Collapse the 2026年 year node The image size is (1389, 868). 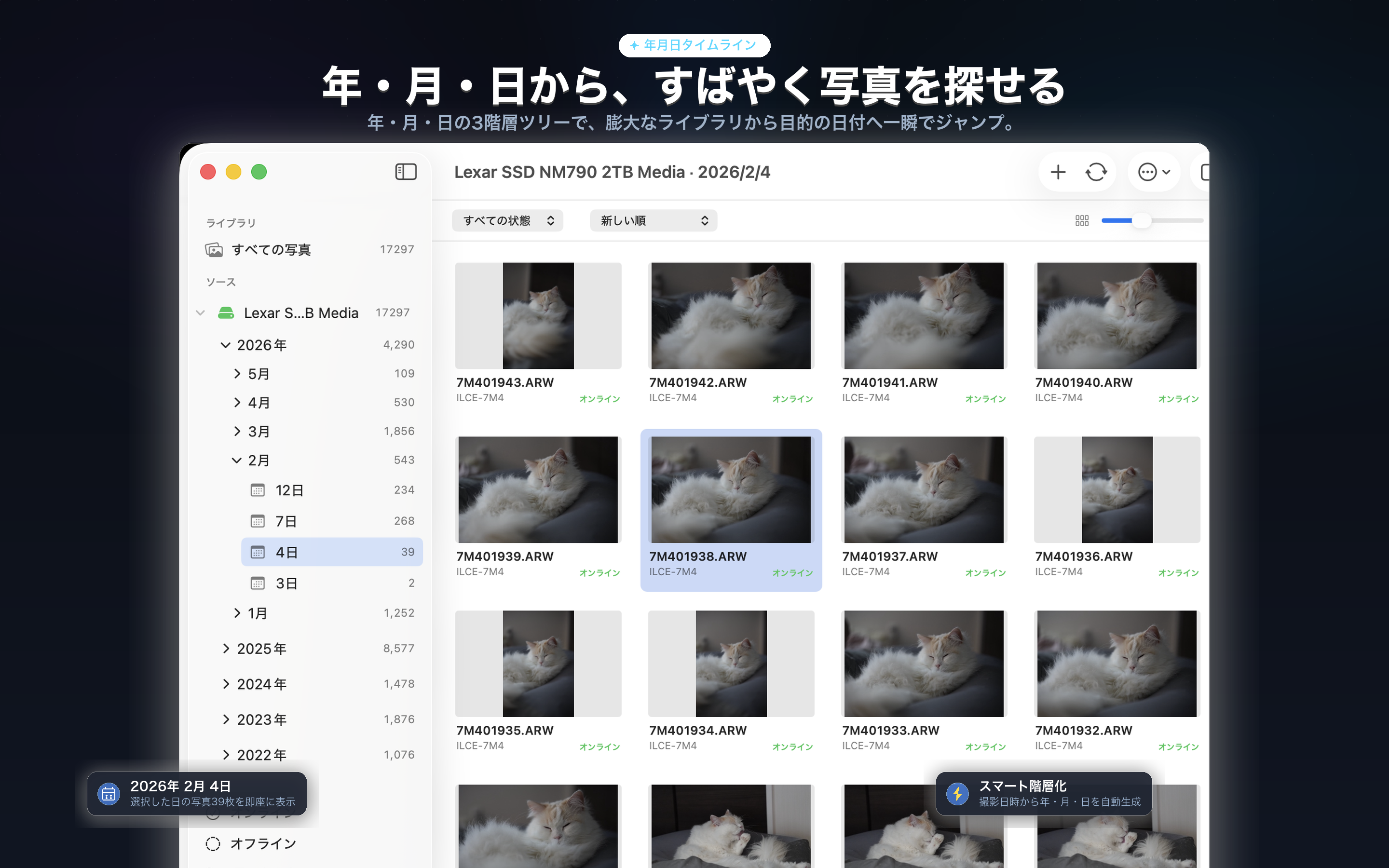point(226,345)
